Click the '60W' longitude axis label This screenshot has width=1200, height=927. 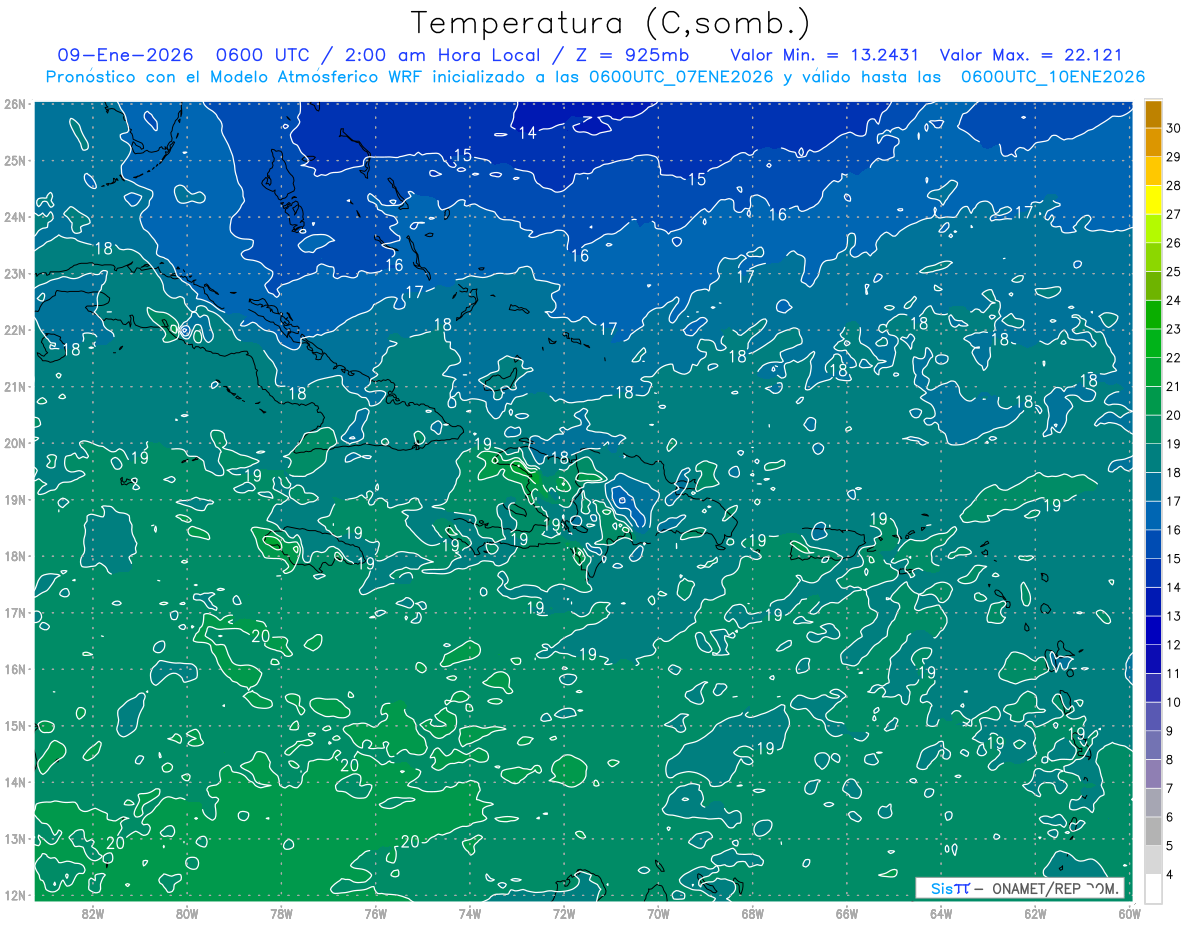coord(1129,913)
